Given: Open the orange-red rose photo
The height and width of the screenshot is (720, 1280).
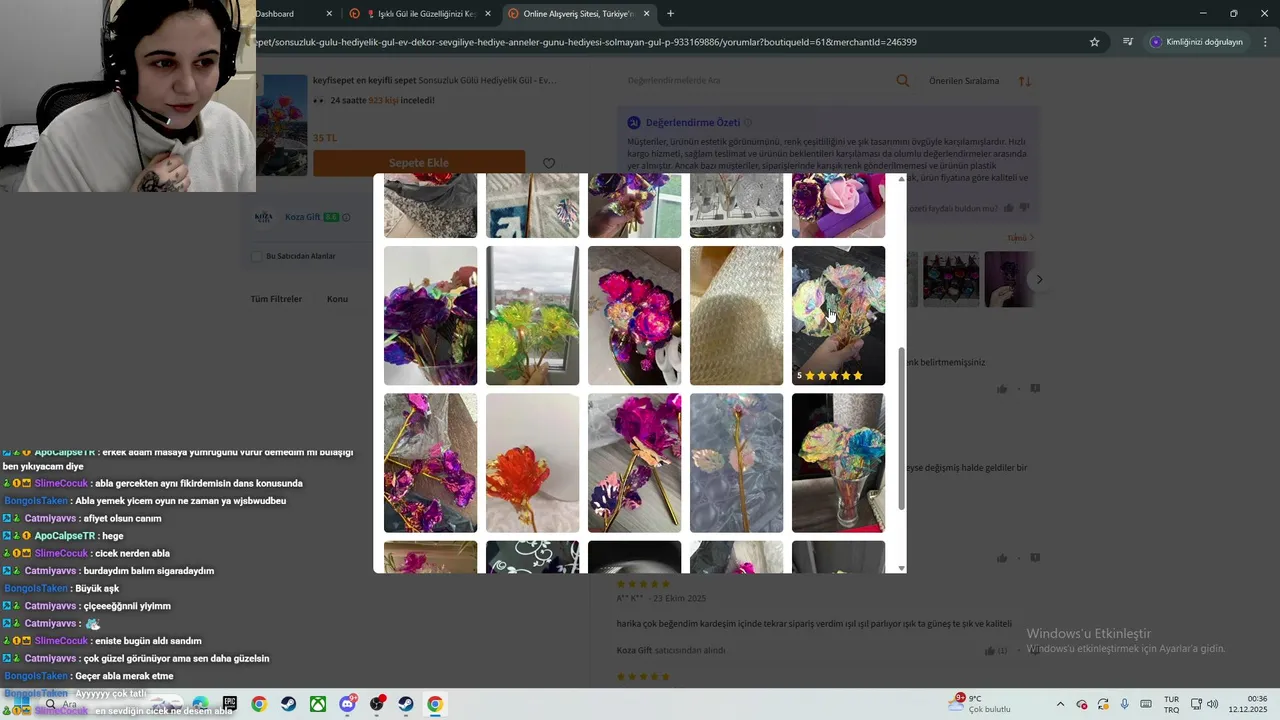Looking at the screenshot, I should [532, 463].
